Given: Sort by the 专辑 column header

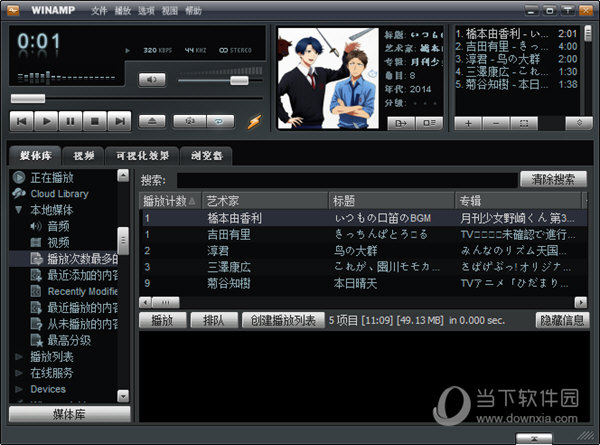Looking at the screenshot, I should click(518, 200).
